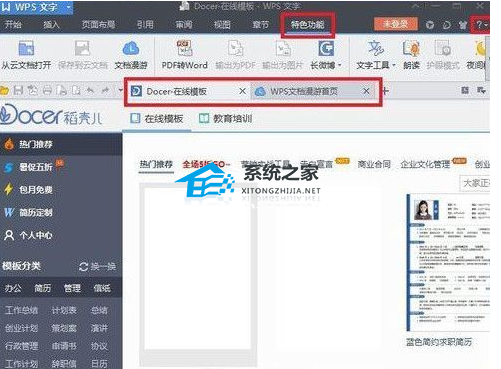Switch to 页面布局 ribbon tab
Viewport: 501px width, 369px height.
(x=98, y=24)
